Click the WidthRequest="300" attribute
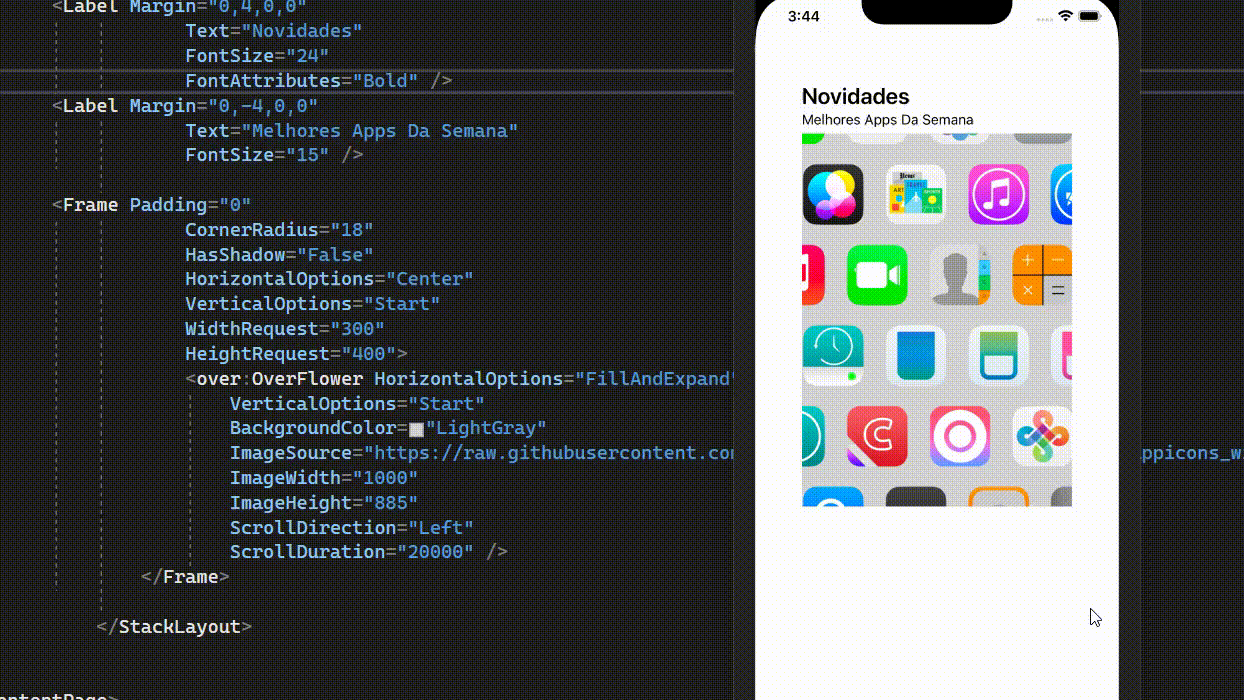Viewport: 1244px width, 700px height. click(285, 328)
